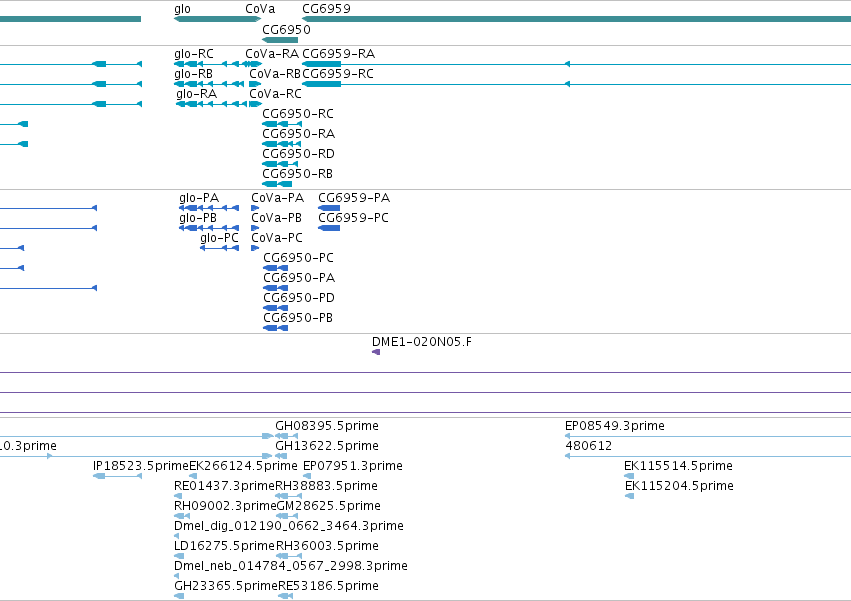Select the EP07951.3prime EST label

[353, 466]
